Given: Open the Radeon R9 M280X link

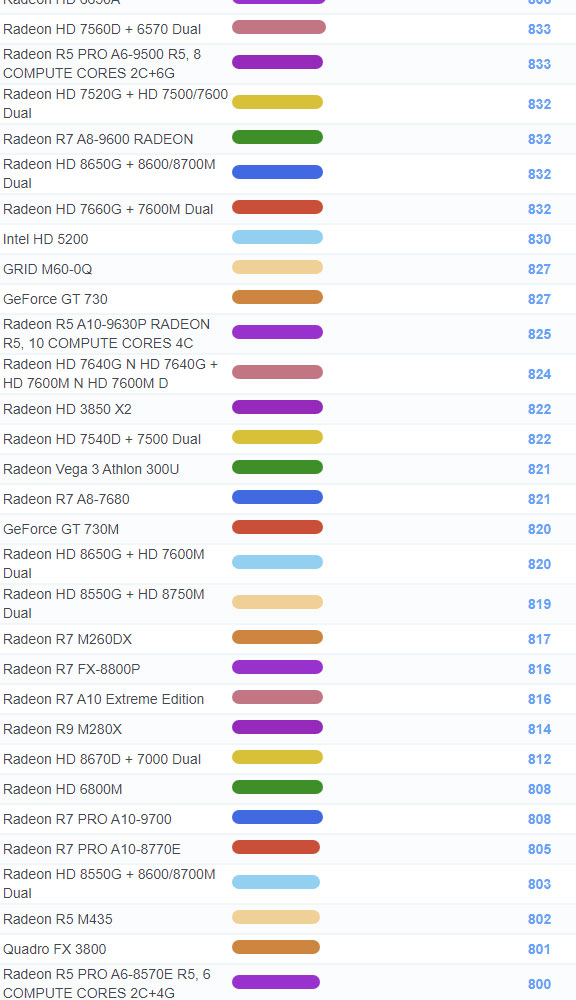Looking at the screenshot, I should [x=63, y=729].
